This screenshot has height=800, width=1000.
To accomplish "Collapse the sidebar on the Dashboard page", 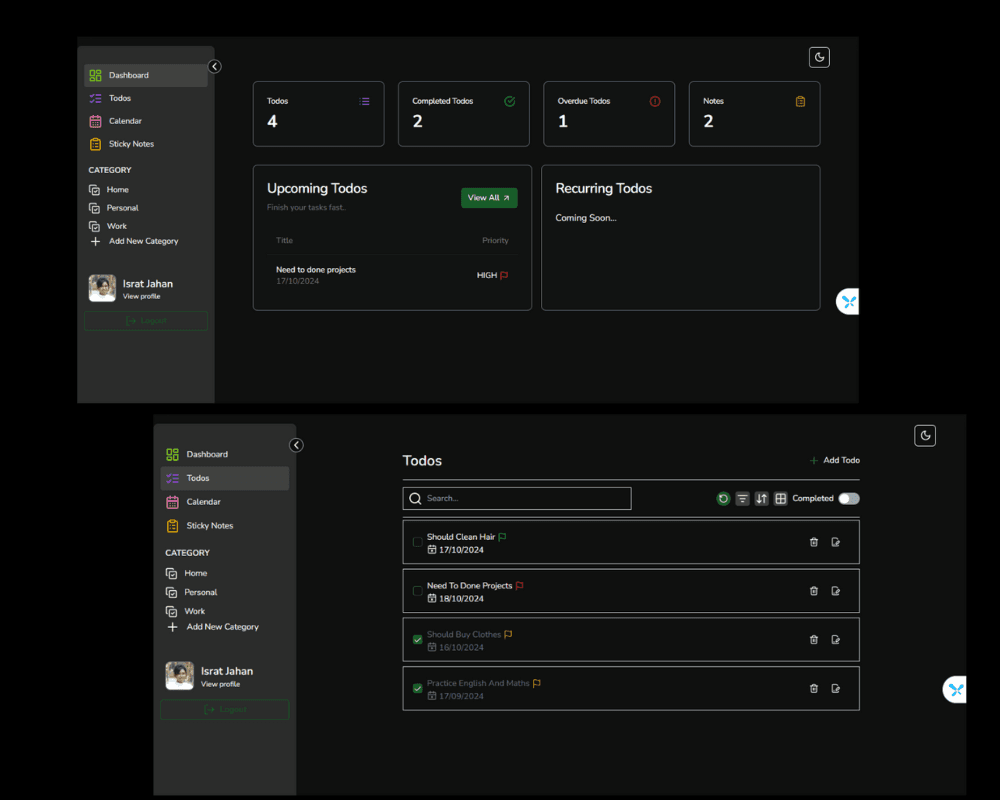I will point(214,67).
